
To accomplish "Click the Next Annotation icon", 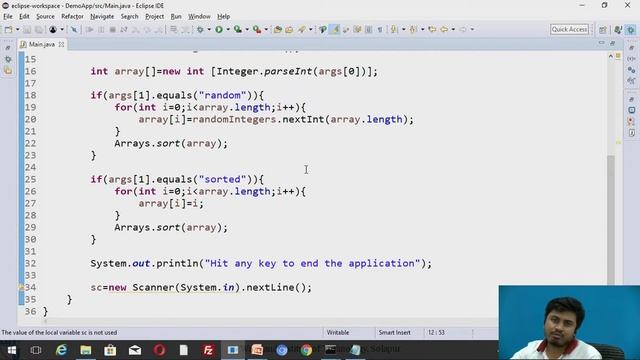I will (394, 29).
